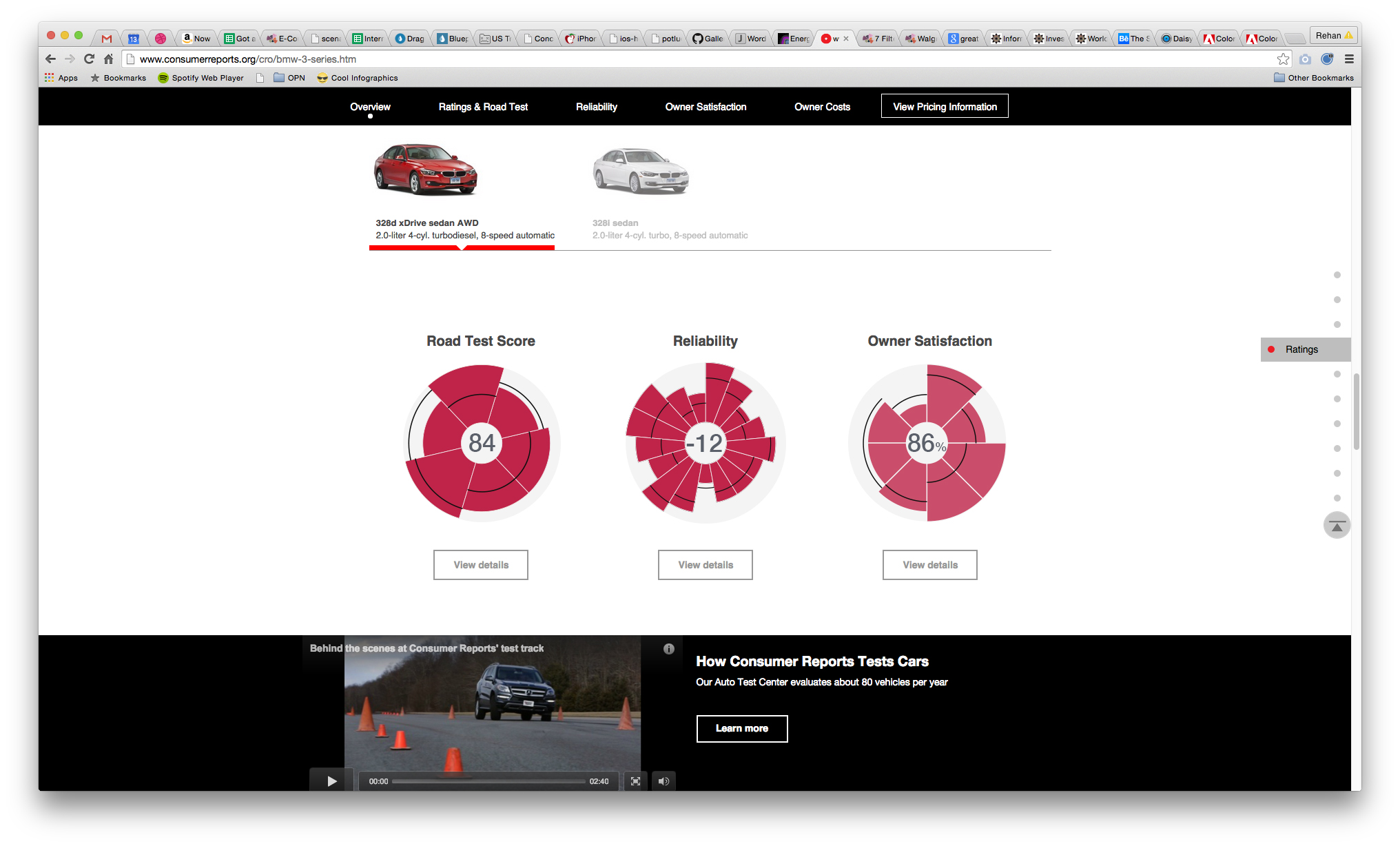This screenshot has height=846, width=1400.
Task: Switch to the Amazon Now tab
Action: tap(196, 39)
